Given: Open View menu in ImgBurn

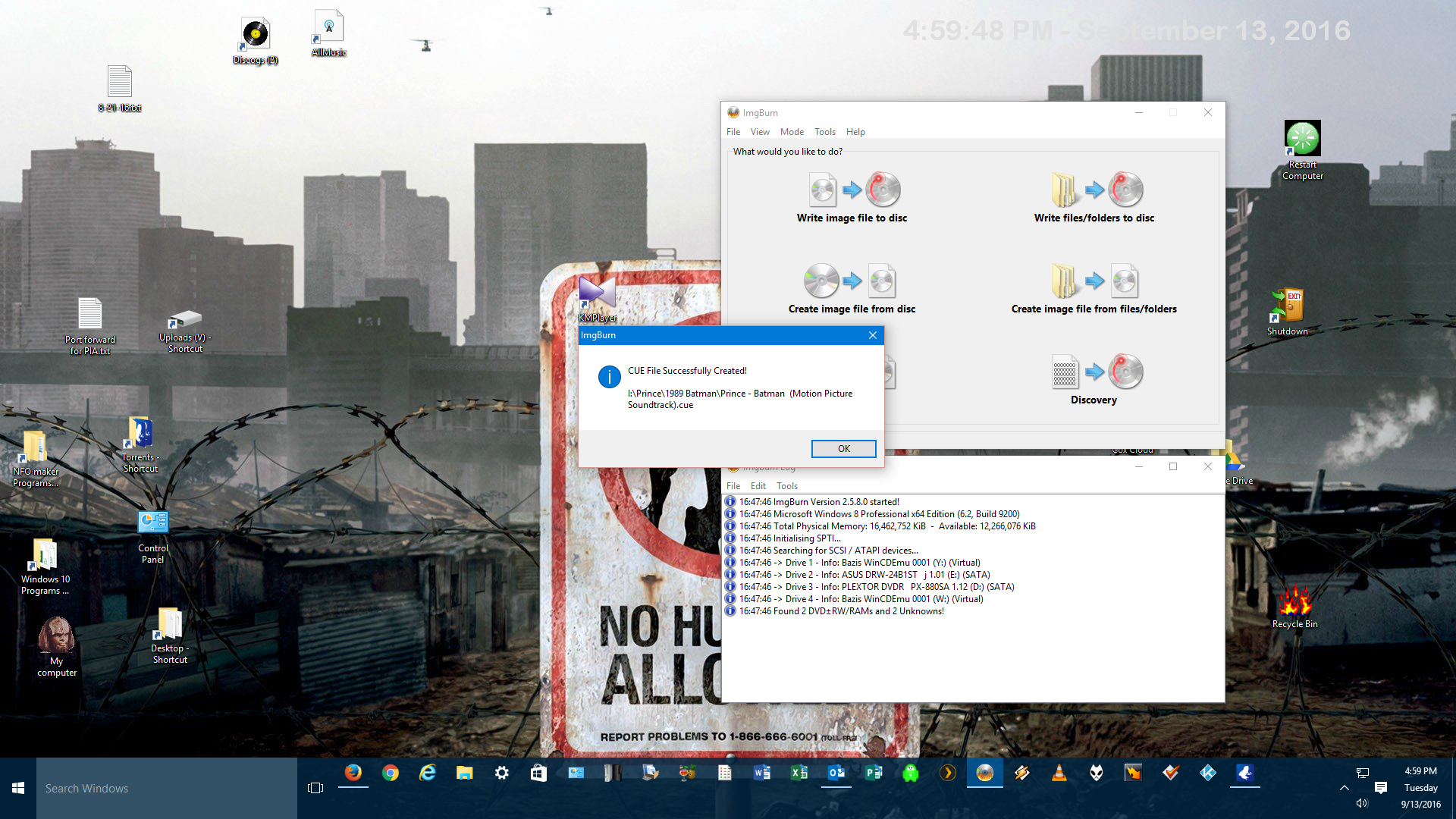Looking at the screenshot, I should (760, 132).
